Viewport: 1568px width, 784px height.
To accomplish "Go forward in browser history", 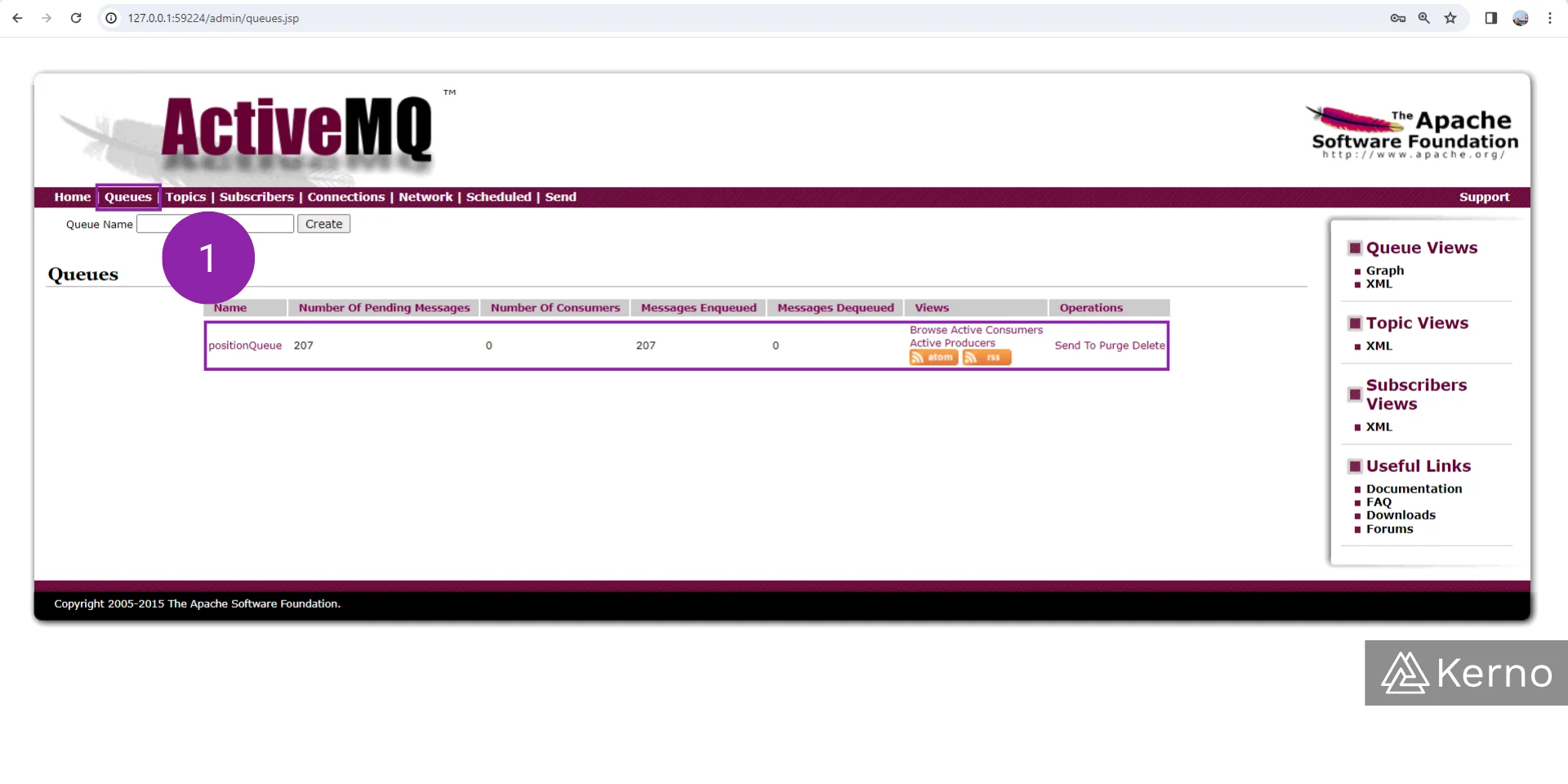I will point(47,18).
